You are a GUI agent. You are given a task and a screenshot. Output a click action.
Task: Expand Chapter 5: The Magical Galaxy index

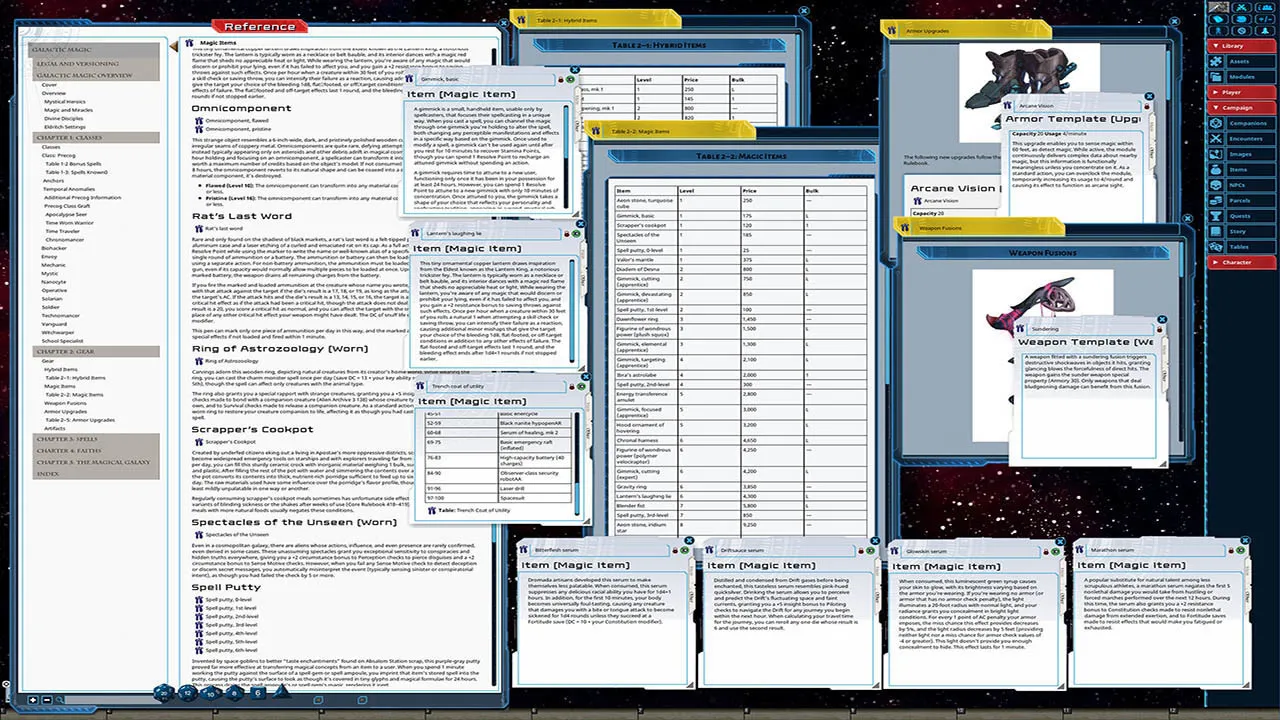coord(94,462)
